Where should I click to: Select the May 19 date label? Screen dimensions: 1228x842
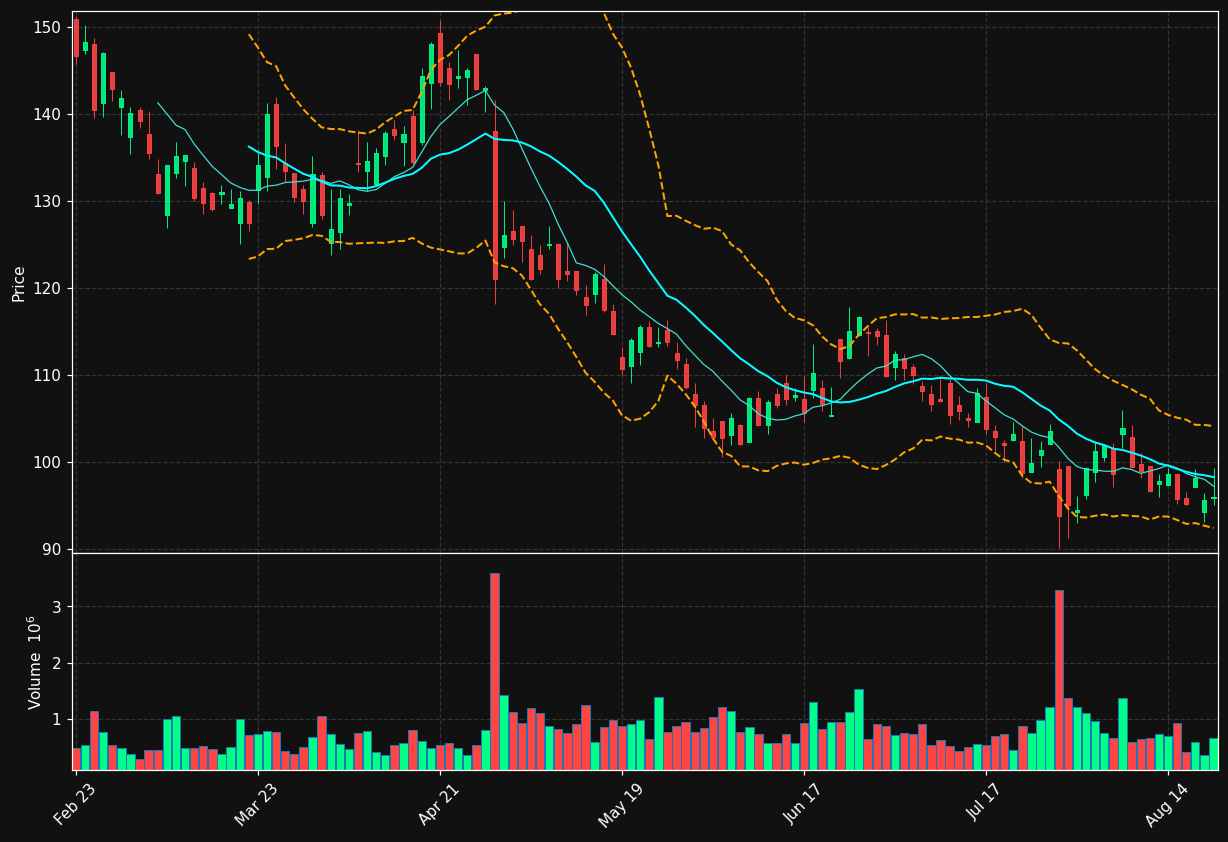point(621,803)
